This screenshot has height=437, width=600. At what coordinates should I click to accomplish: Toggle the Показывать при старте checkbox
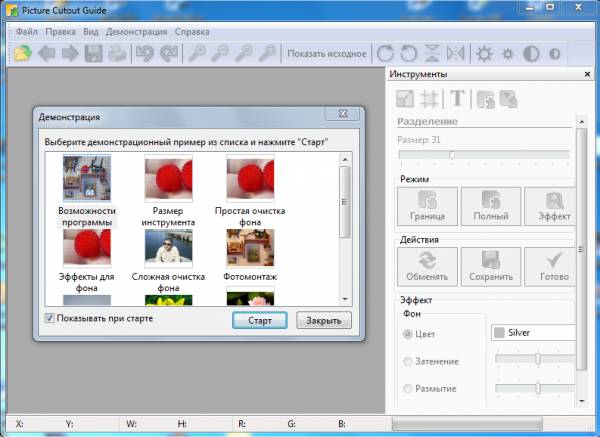tap(49, 318)
